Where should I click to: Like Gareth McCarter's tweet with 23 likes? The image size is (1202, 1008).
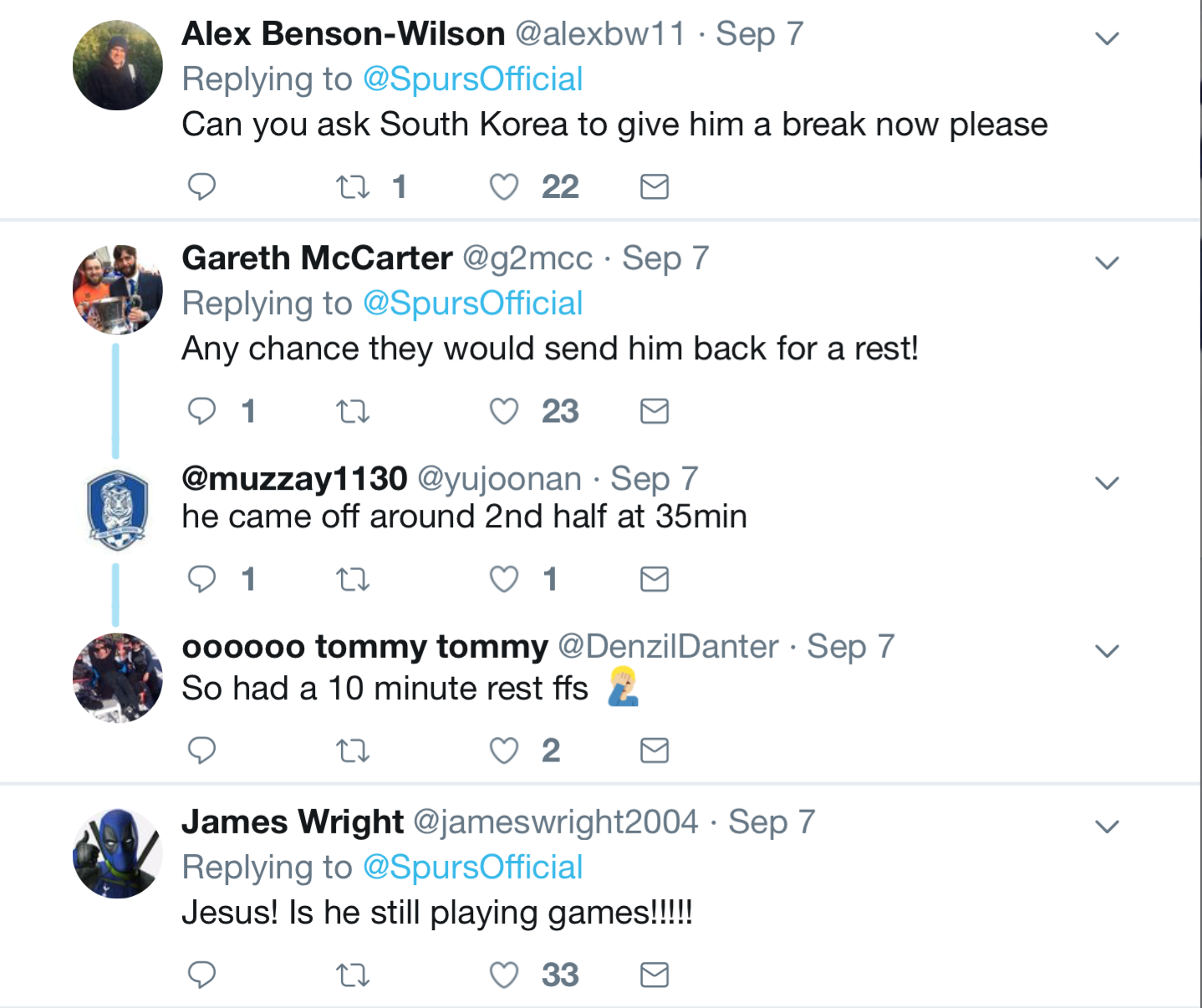click(504, 411)
